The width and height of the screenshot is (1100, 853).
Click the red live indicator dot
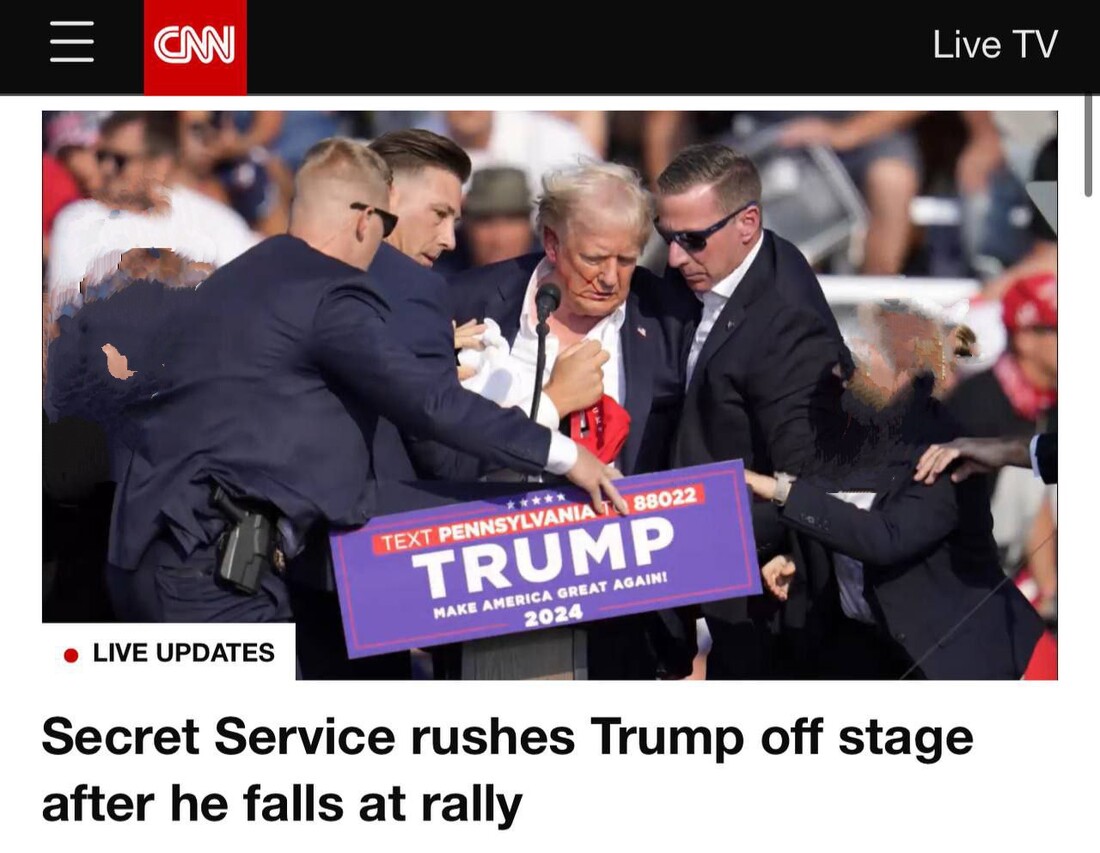pos(71,655)
